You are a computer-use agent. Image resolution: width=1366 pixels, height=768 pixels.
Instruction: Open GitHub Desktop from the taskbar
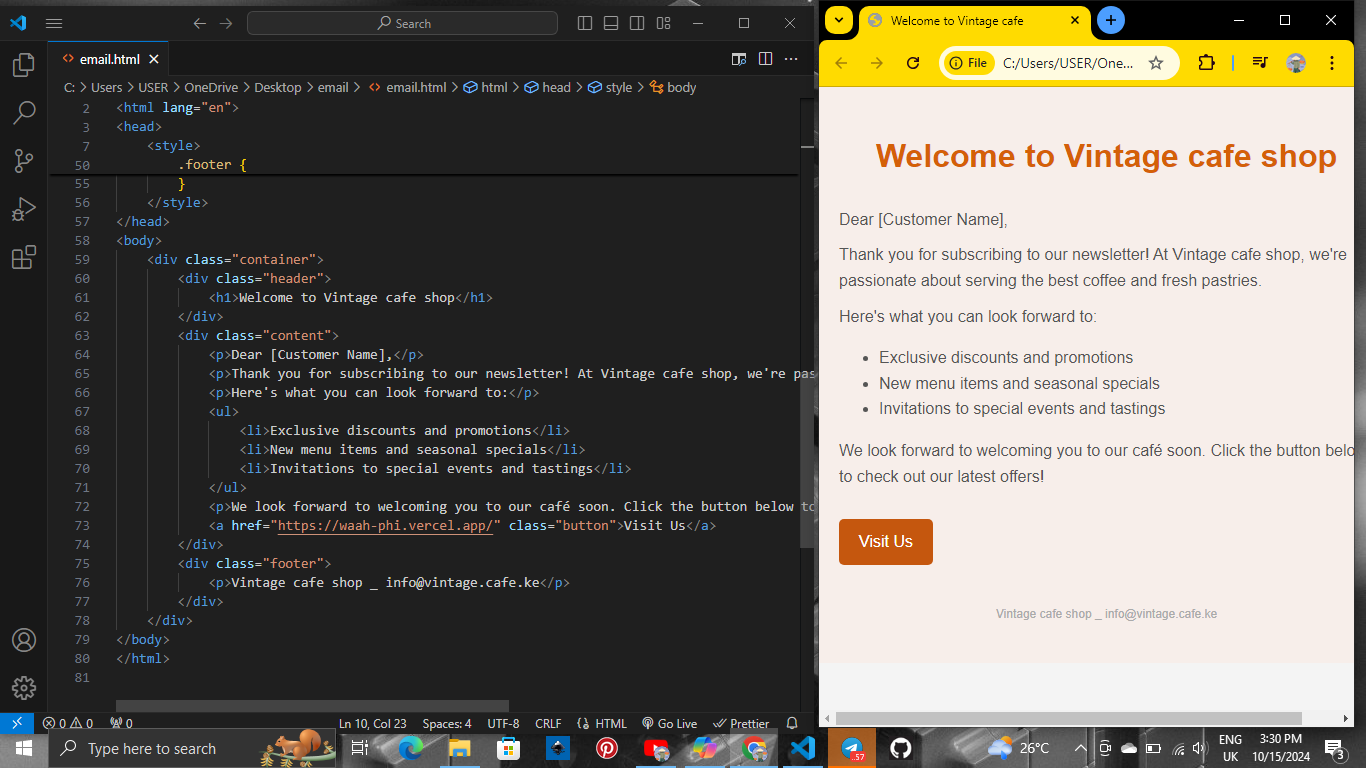901,748
